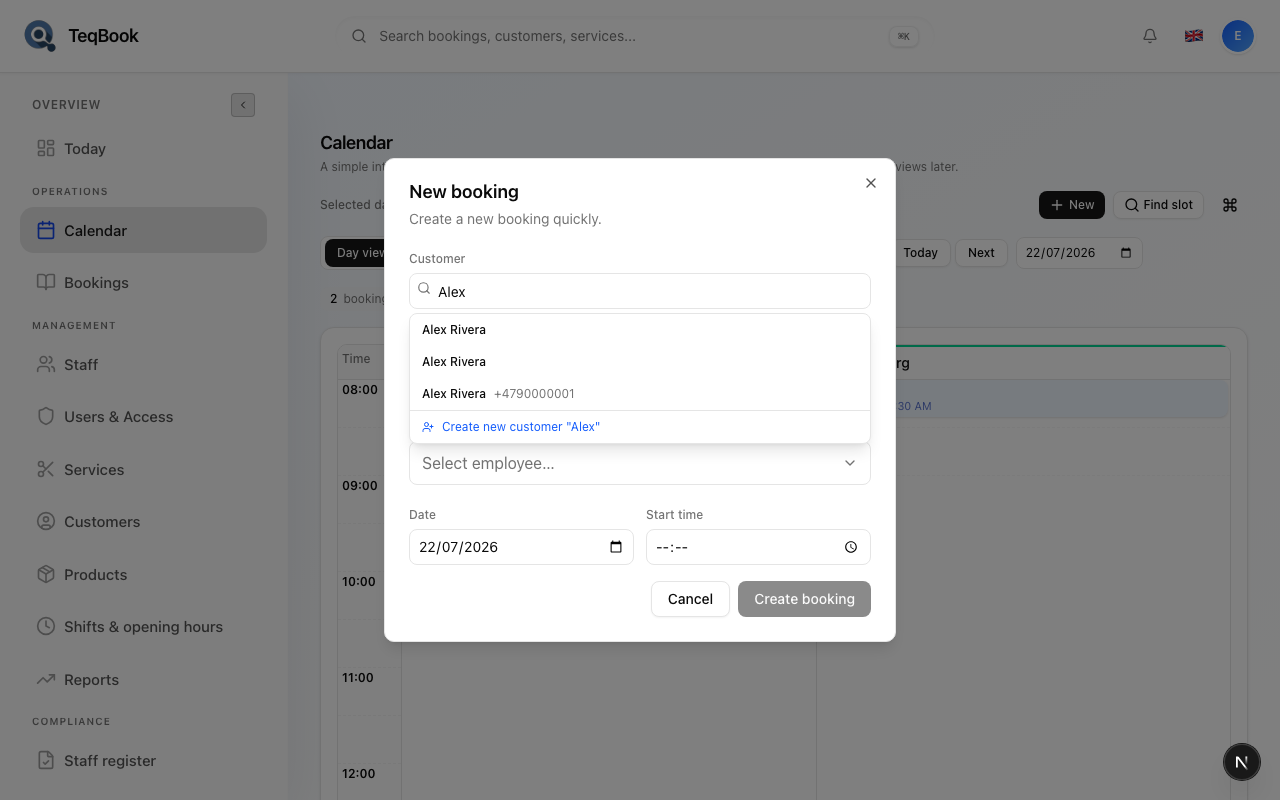1280x800 pixels.
Task: Click the Today grid icon in sidebar
Action: (46, 148)
